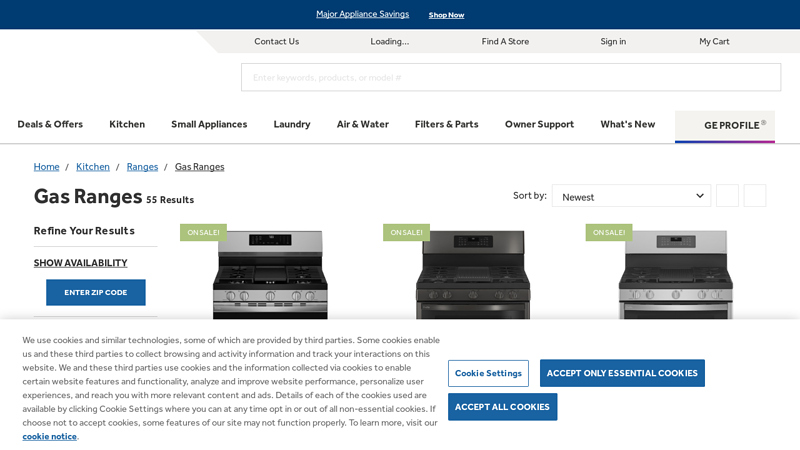Open the third gas range product image
800x450 pixels.
676,274
